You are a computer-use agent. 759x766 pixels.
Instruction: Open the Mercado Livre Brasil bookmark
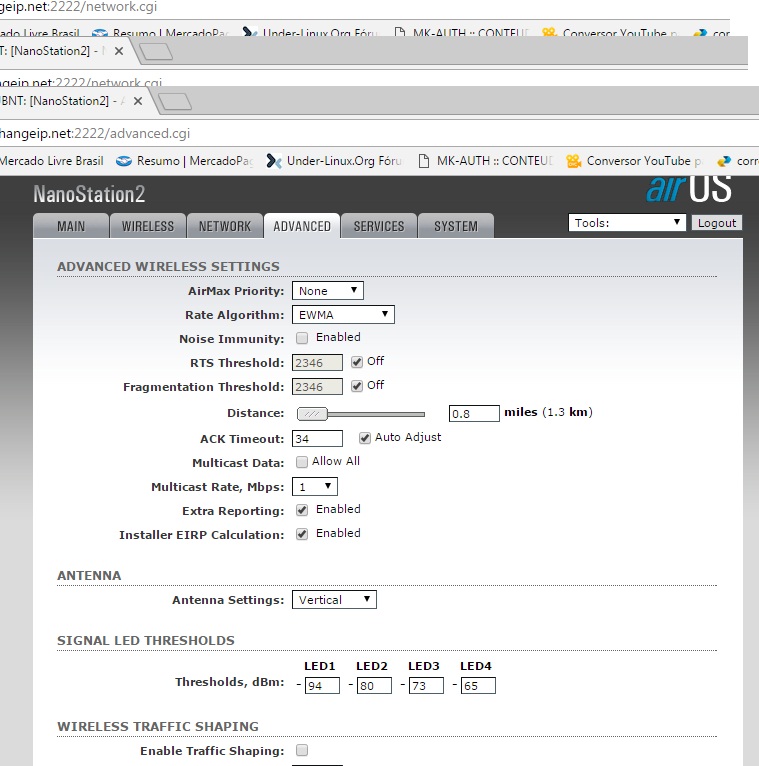52,161
